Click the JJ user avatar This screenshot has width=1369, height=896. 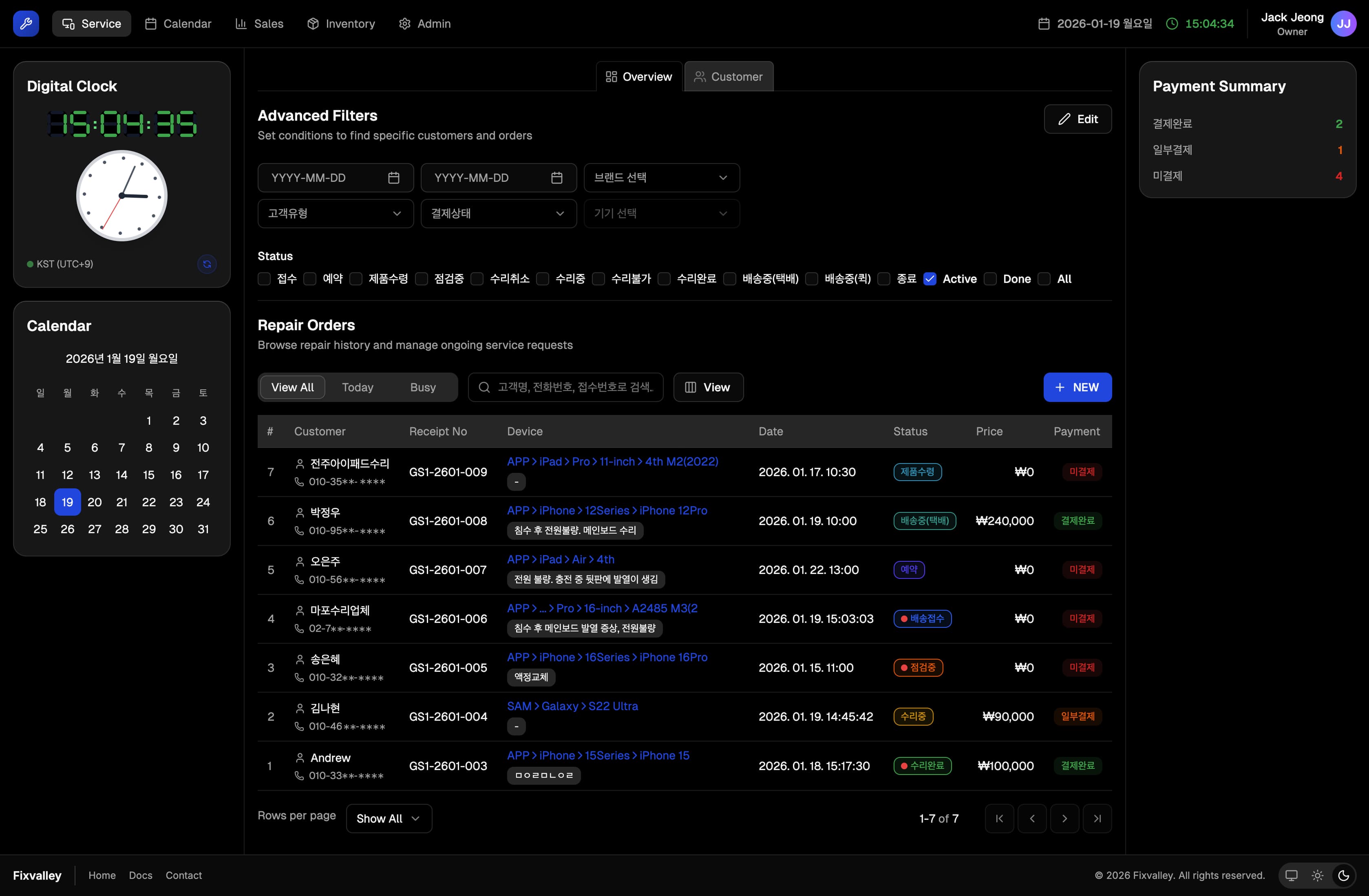[x=1344, y=24]
